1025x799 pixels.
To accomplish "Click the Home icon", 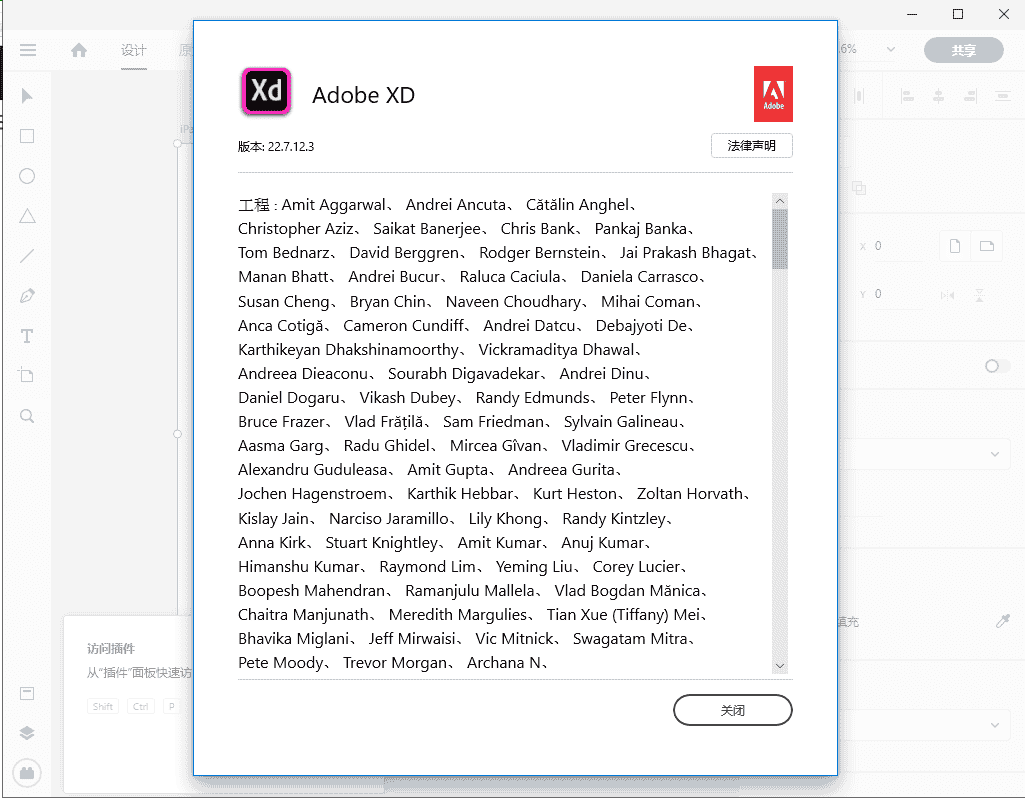I will point(79,51).
